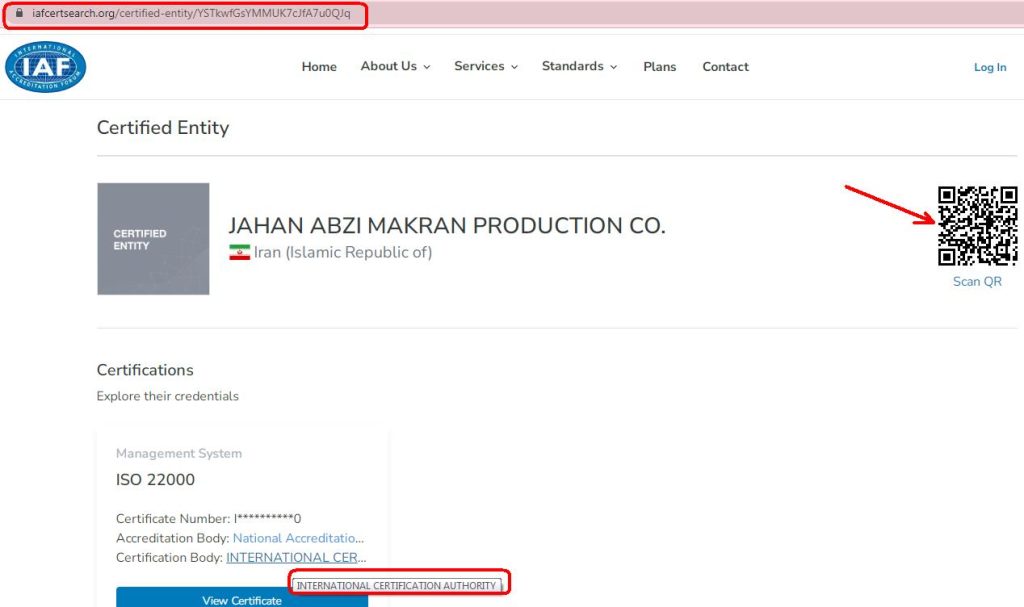Click the Log In link
The image size is (1024, 607).
[x=990, y=67]
